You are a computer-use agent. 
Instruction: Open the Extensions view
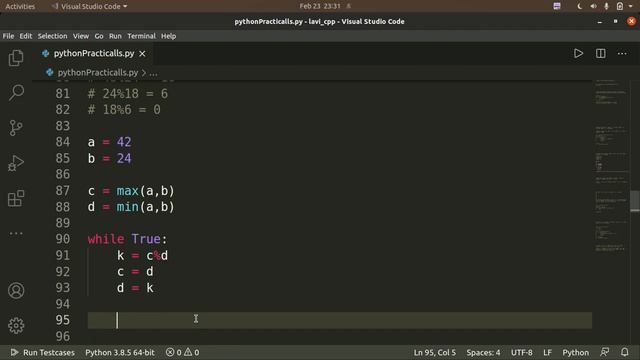tap(16, 198)
